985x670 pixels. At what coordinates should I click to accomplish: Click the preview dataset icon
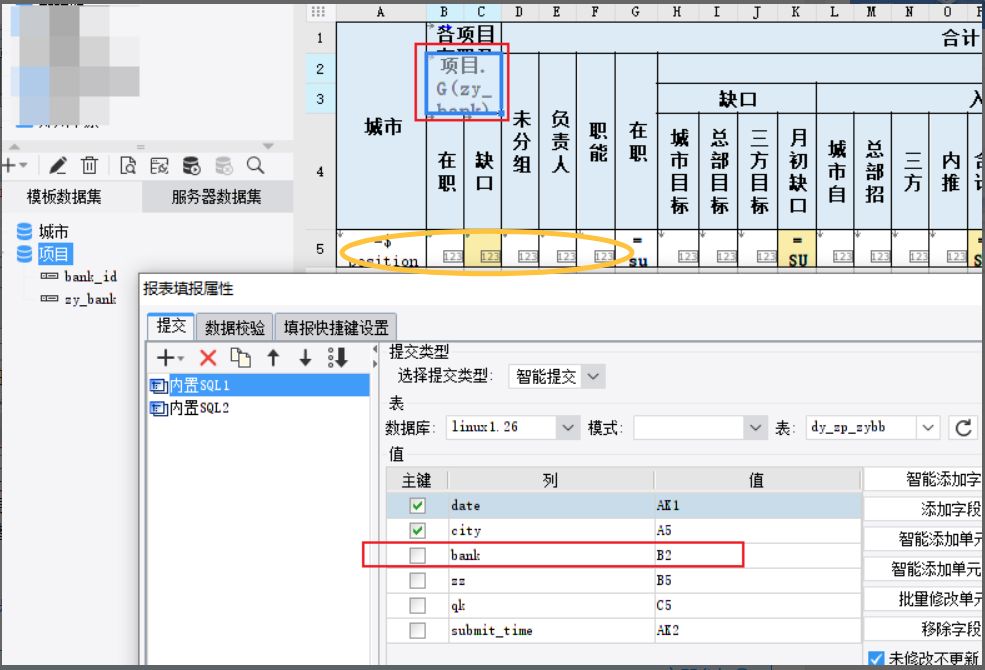point(127,165)
